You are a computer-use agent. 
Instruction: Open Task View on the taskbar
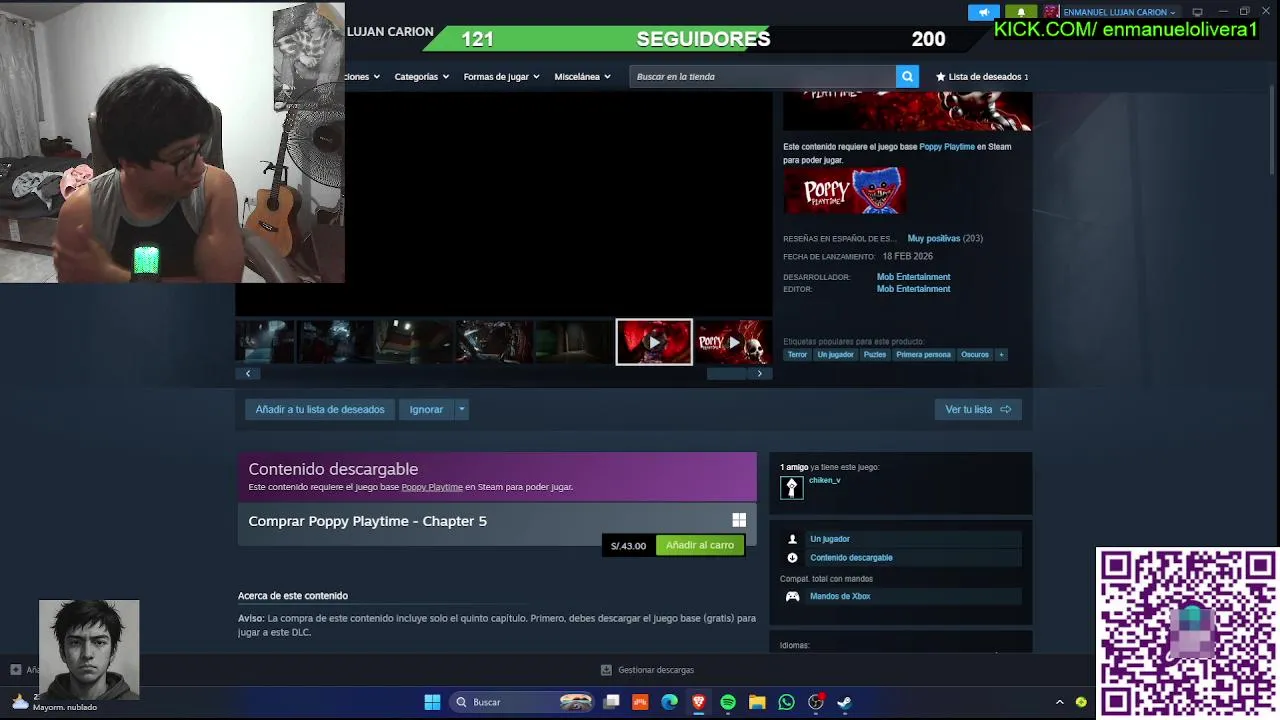tap(611, 702)
